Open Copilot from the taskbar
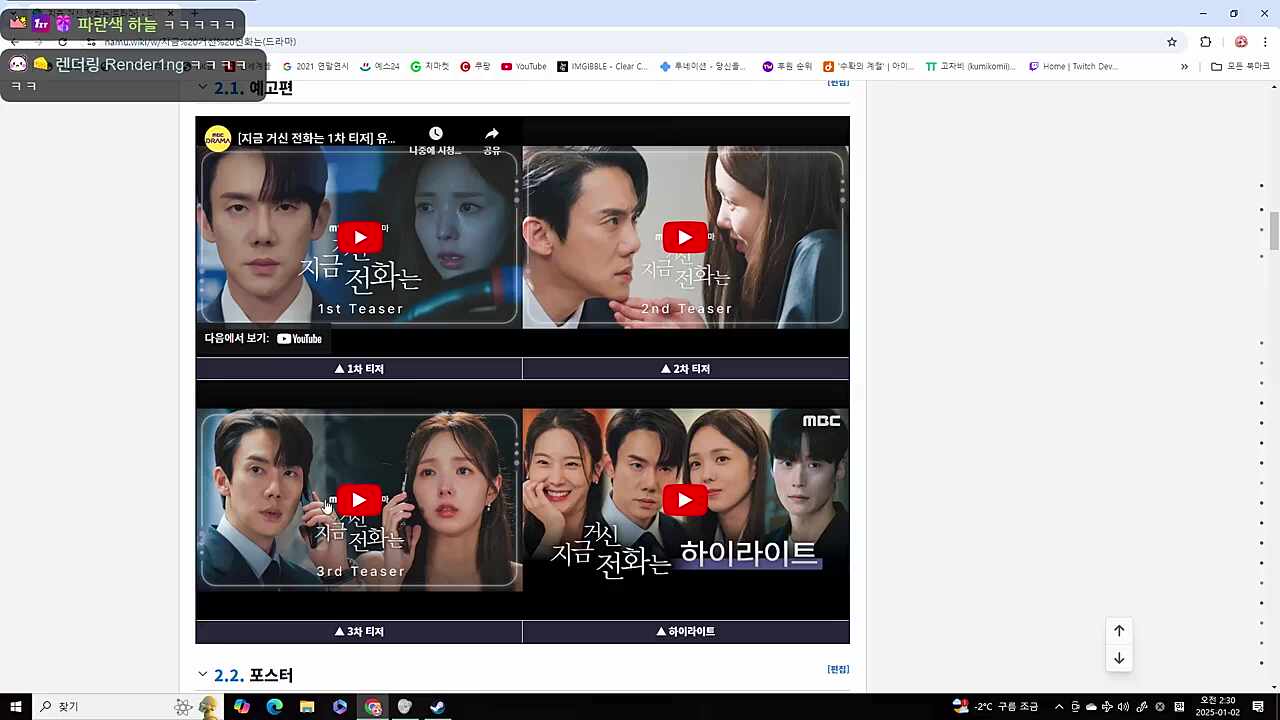The width and height of the screenshot is (1280, 720). click(x=241, y=707)
